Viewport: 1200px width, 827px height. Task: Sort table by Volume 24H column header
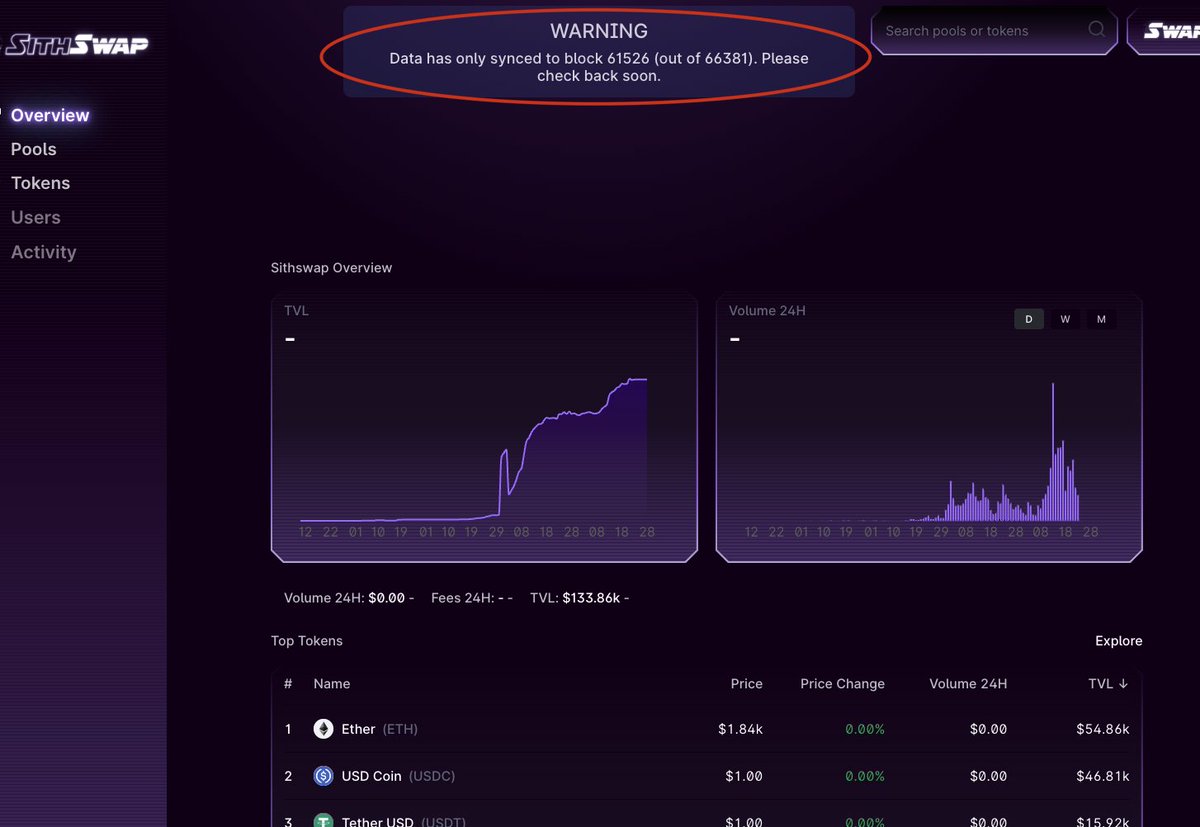(967, 684)
